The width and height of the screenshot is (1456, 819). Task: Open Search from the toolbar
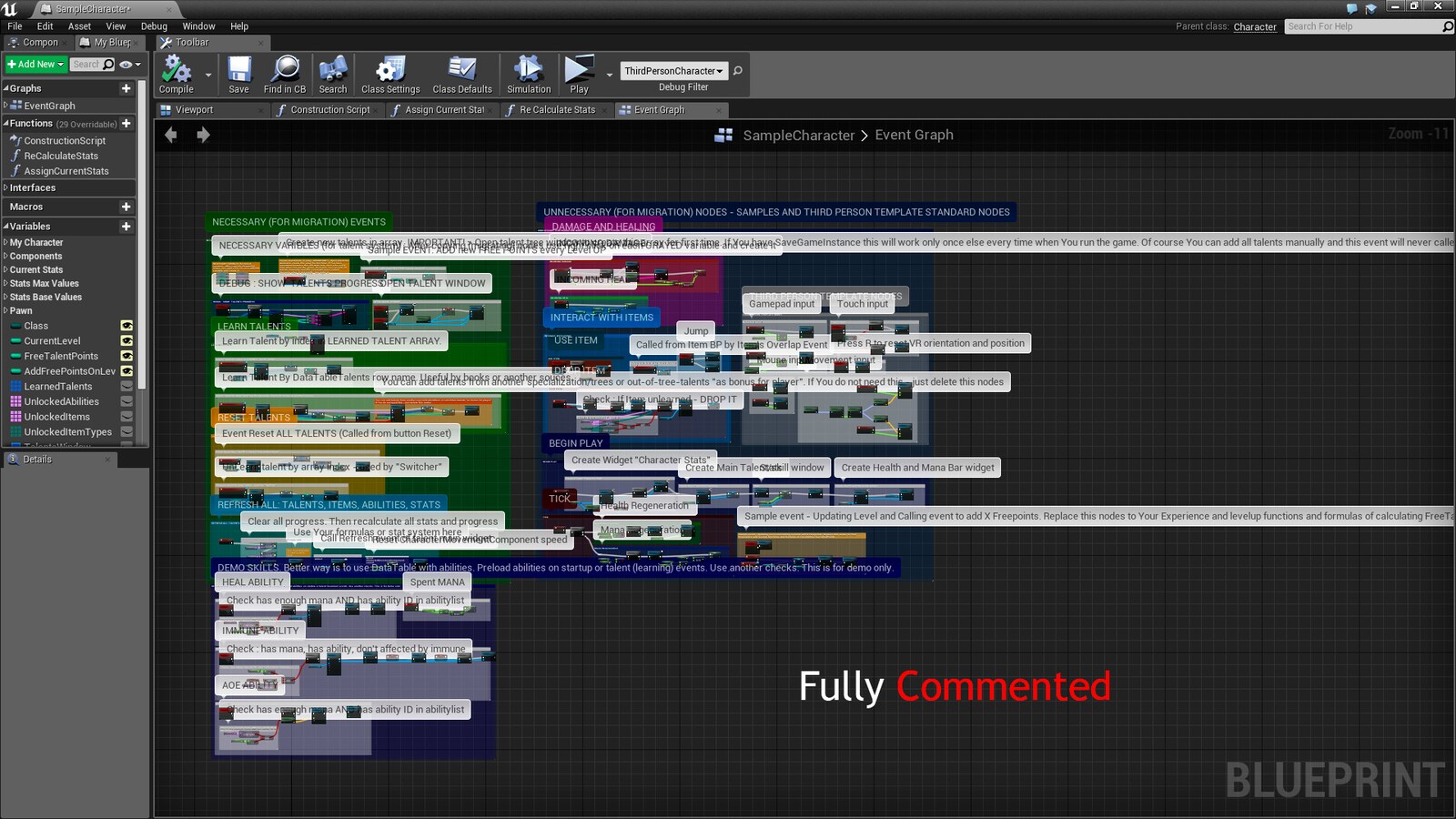click(333, 73)
